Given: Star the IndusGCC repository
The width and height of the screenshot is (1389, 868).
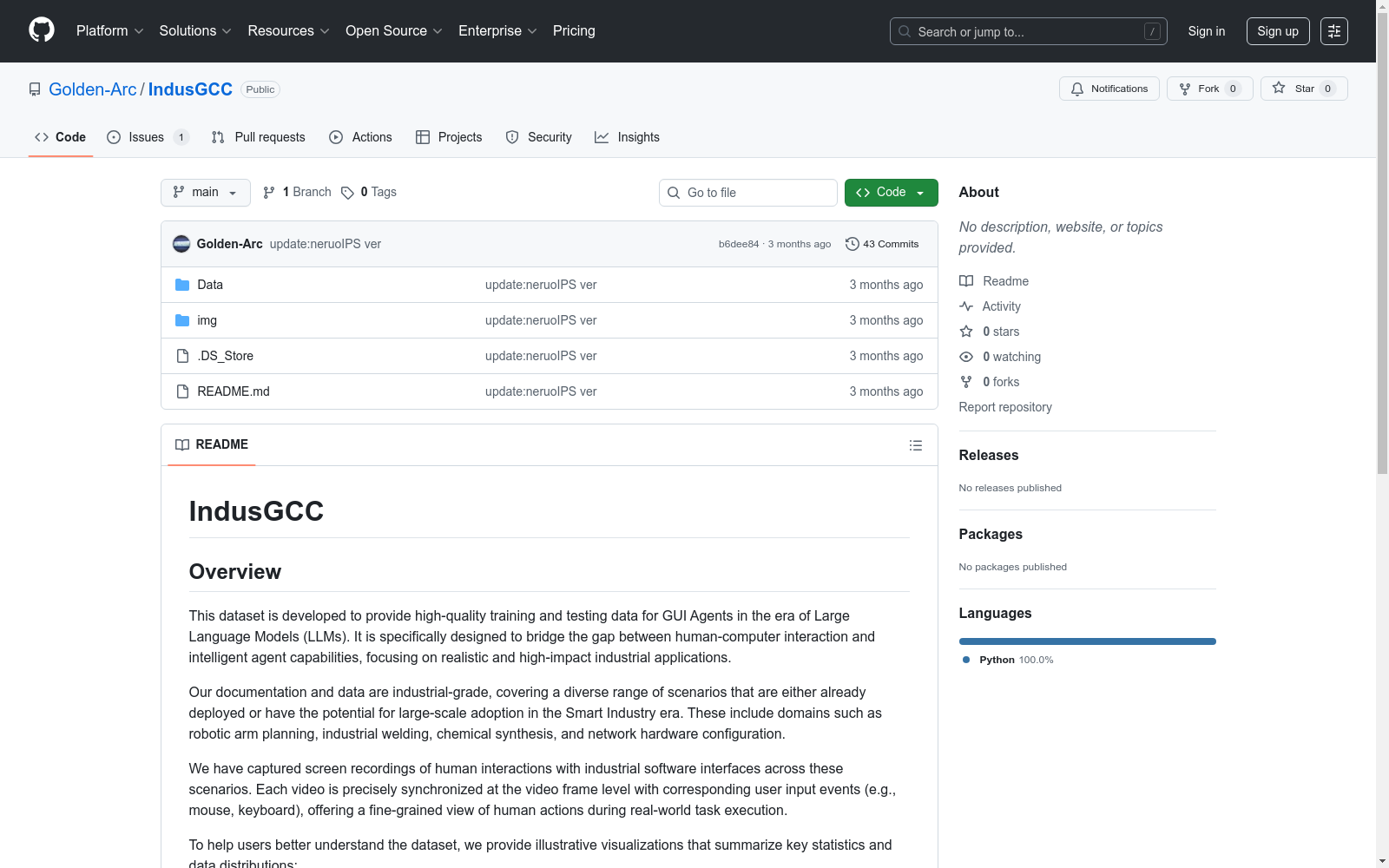Looking at the screenshot, I should (1304, 89).
